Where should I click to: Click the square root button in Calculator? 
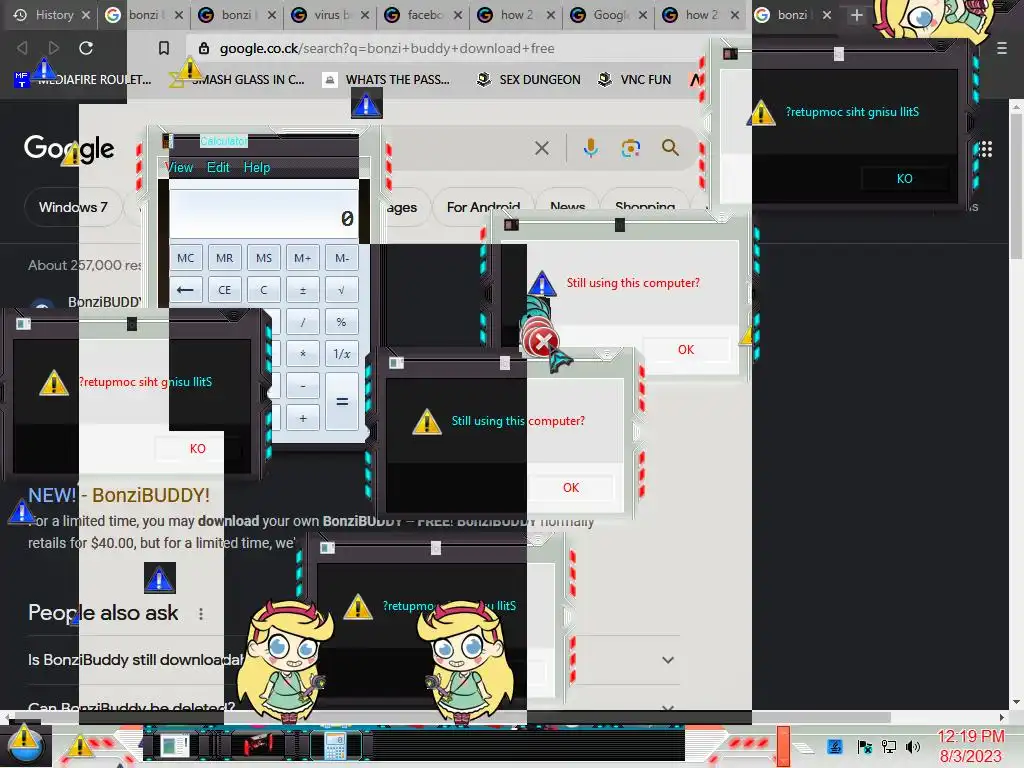click(342, 289)
